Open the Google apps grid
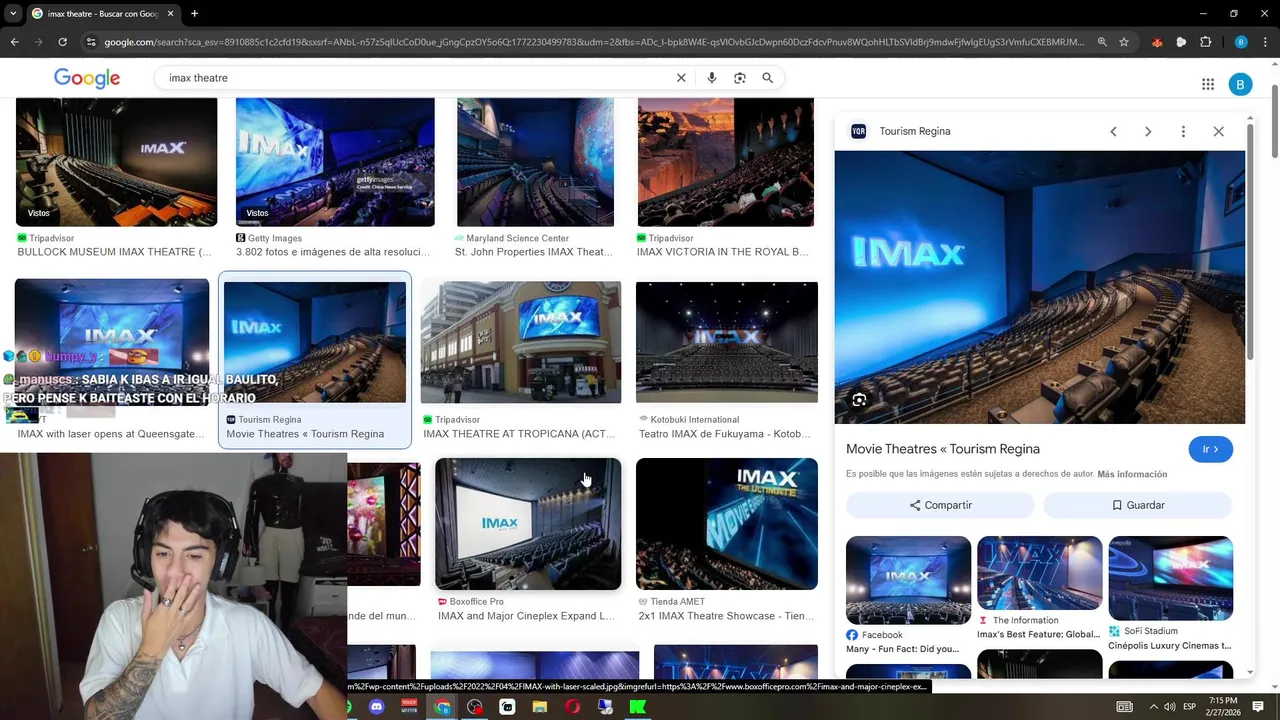 pos(1208,85)
